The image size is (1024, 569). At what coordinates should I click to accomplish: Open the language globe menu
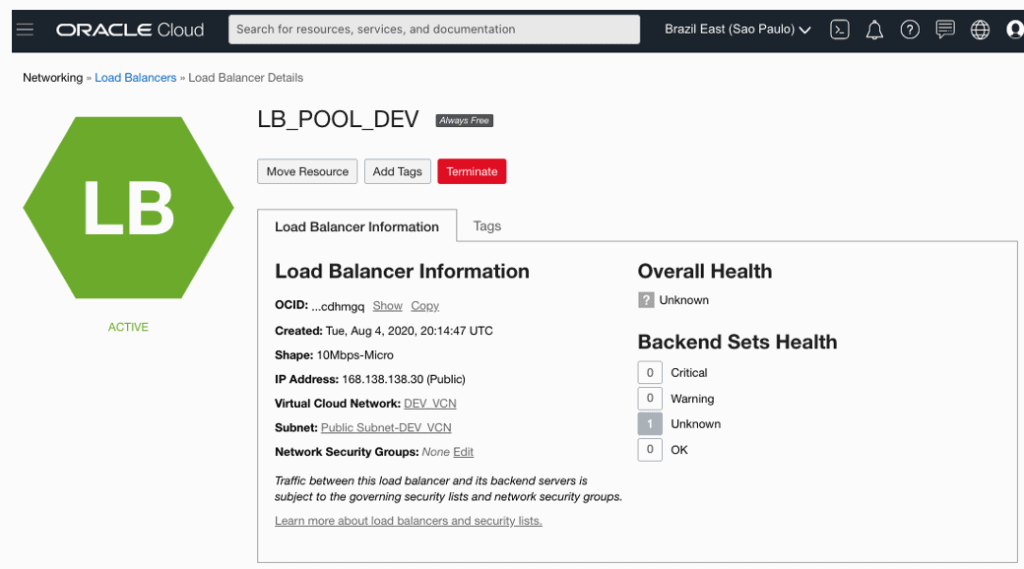(x=981, y=30)
